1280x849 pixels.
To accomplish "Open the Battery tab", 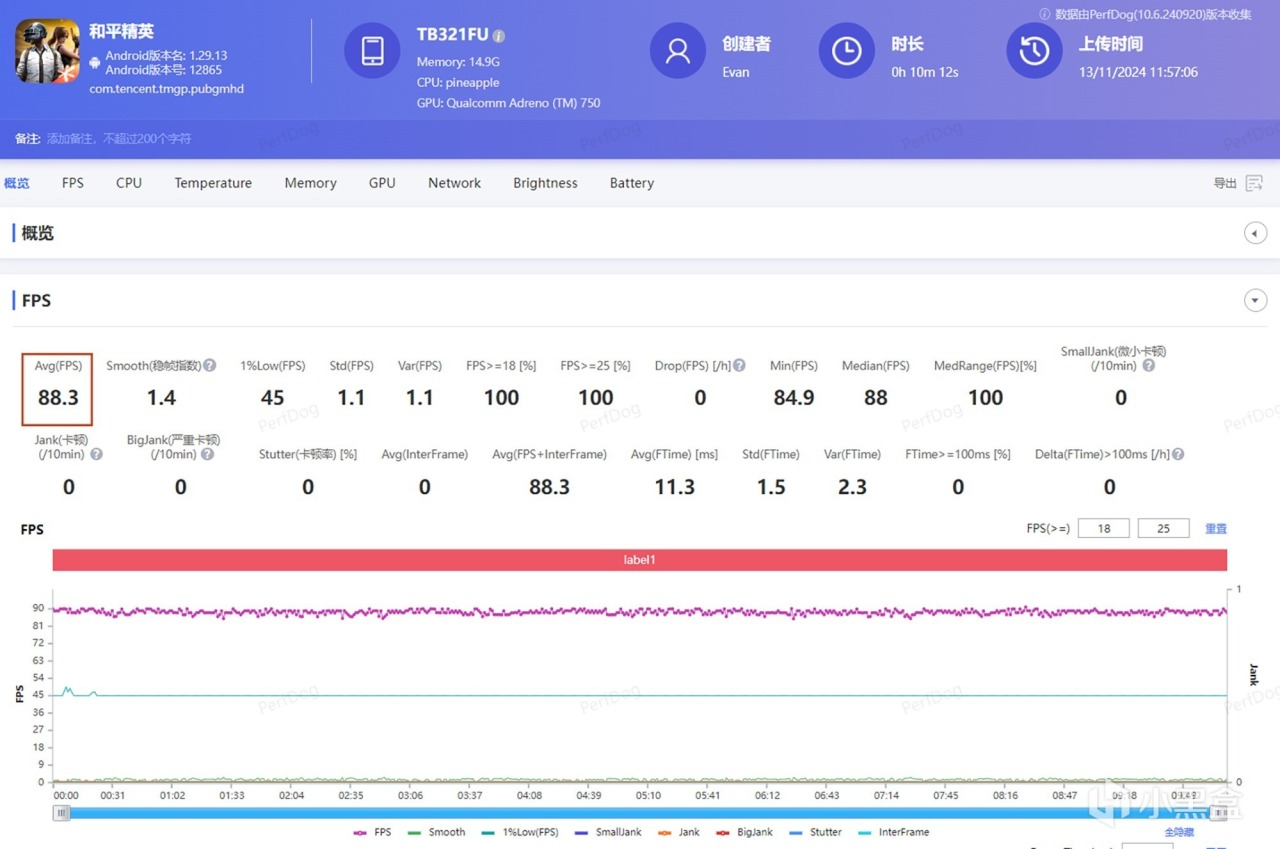I will pos(631,183).
